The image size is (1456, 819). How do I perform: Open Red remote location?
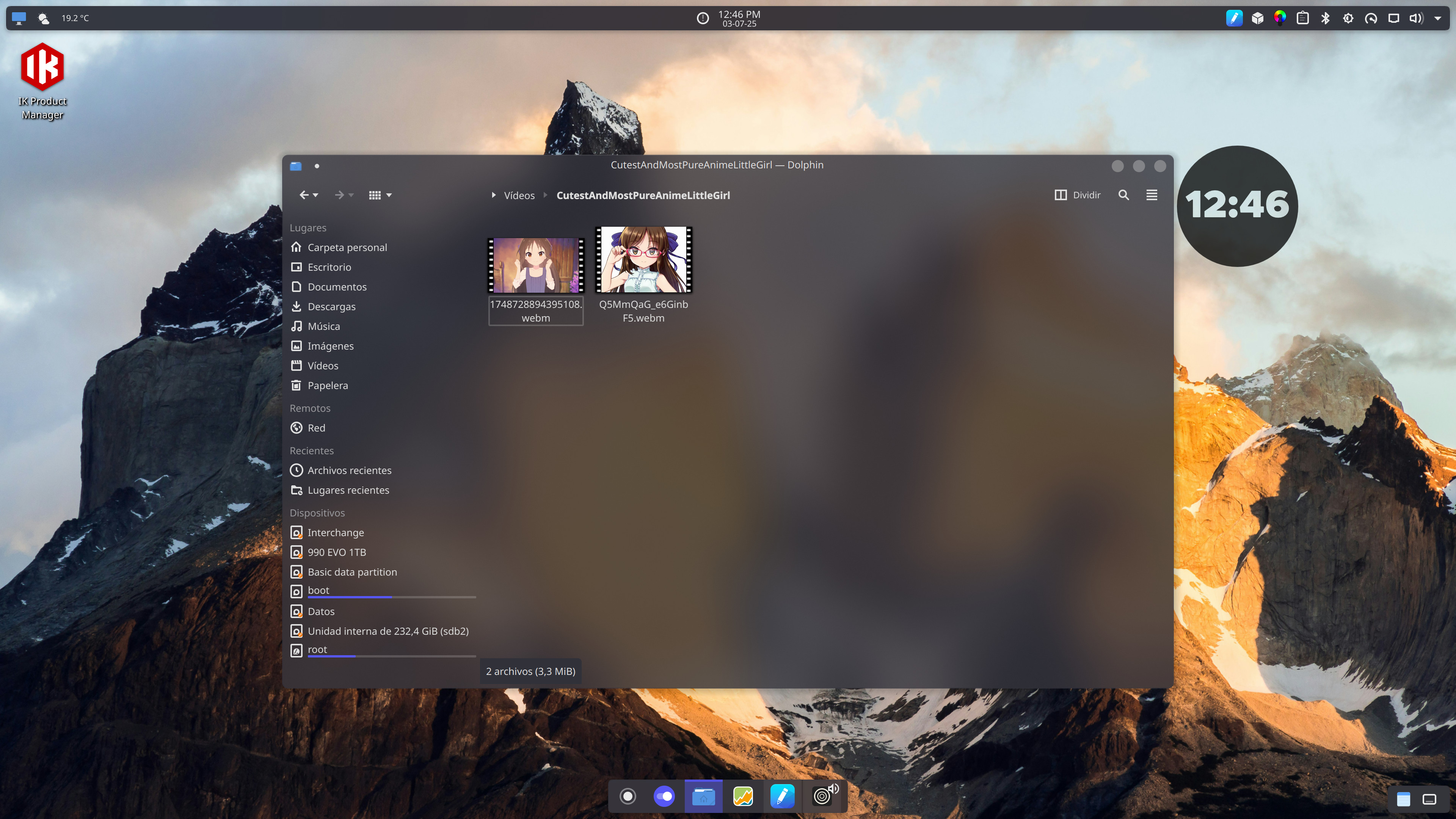382,428
